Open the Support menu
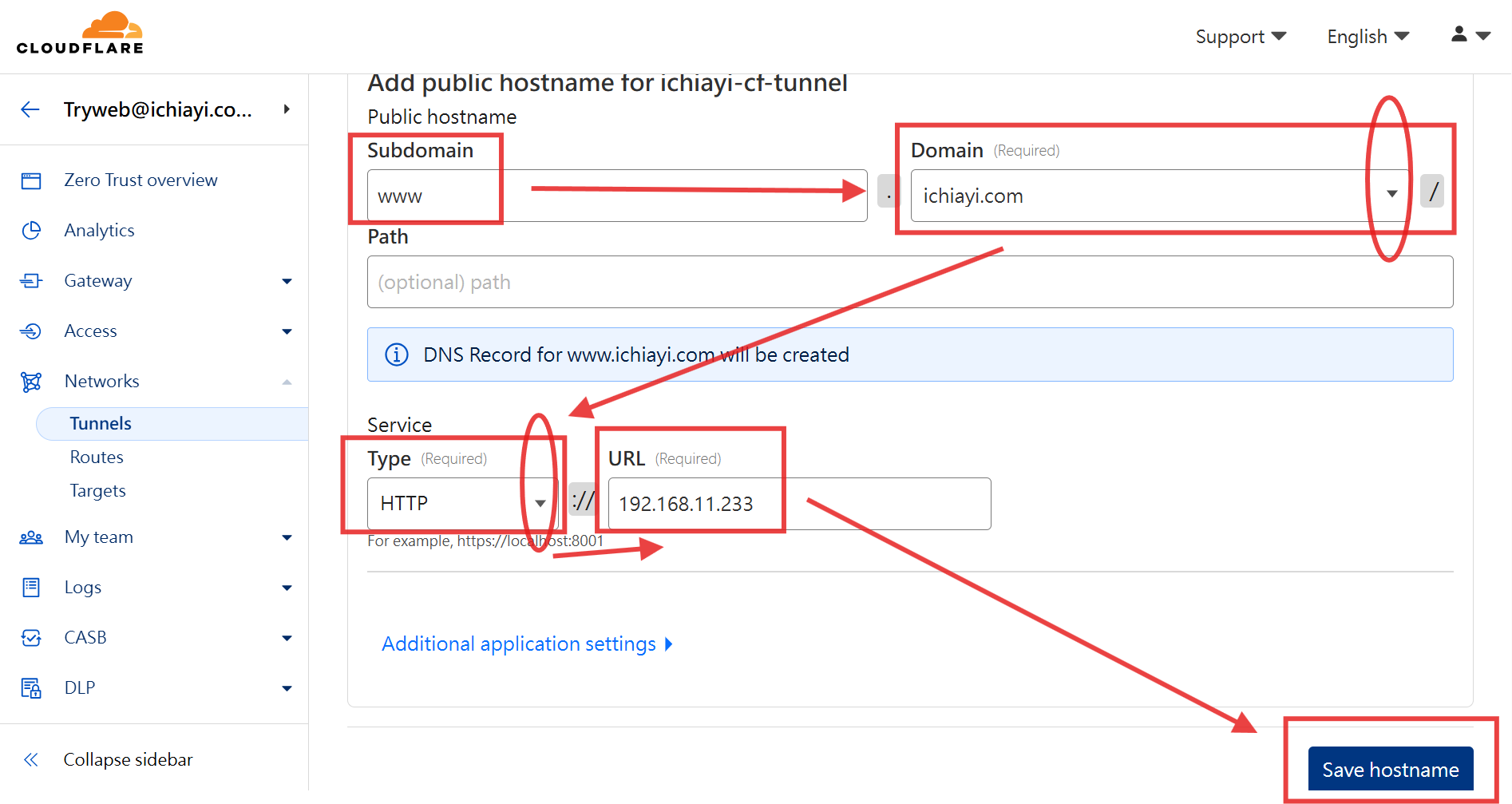The width and height of the screenshot is (1512, 804). 1241,37
